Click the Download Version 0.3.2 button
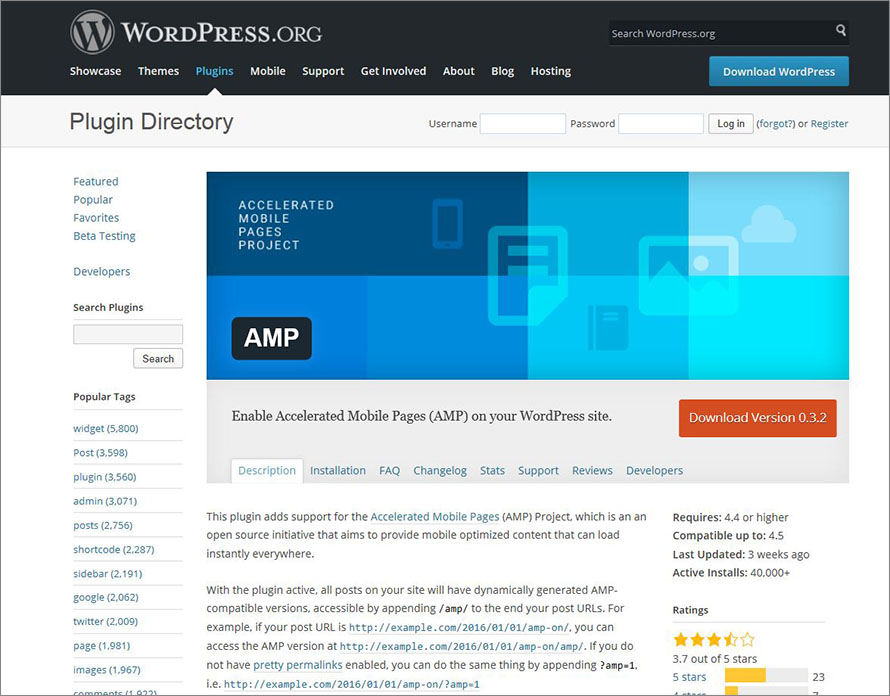 (758, 418)
